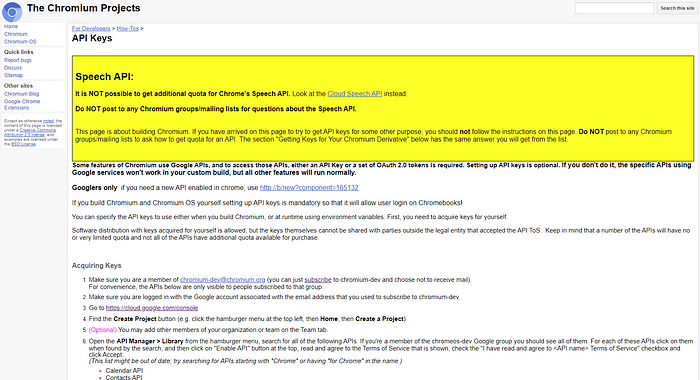This screenshot has height=380, width=700.
Task: Open Discuss quick link
Action: (x=13, y=68)
